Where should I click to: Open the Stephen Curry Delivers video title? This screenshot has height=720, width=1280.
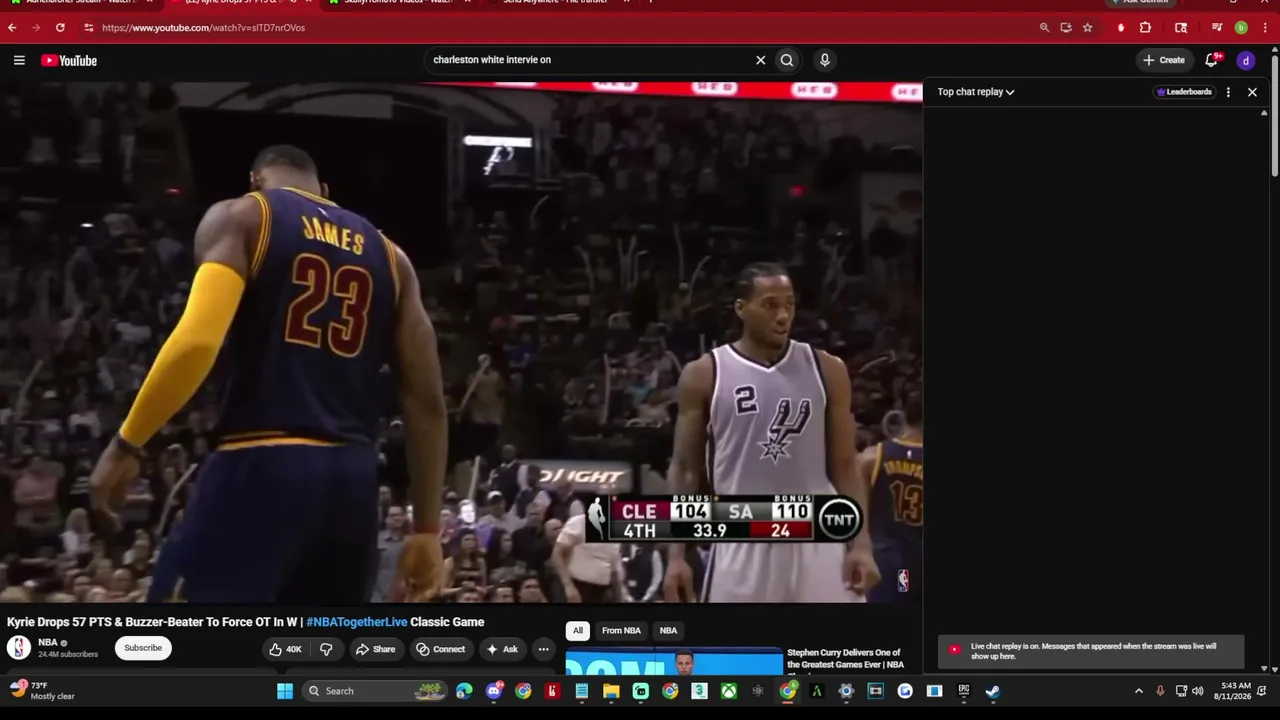pyautogui.click(x=846, y=659)
